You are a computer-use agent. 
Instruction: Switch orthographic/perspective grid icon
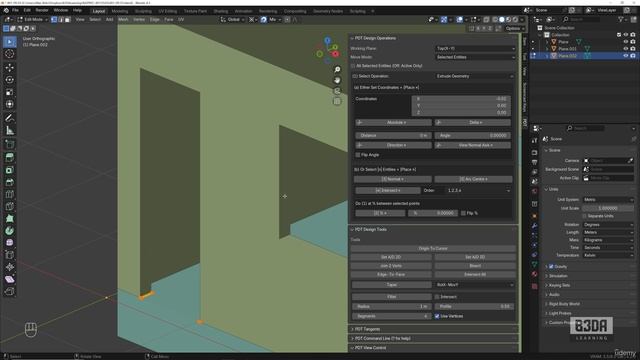click(337, 101)
